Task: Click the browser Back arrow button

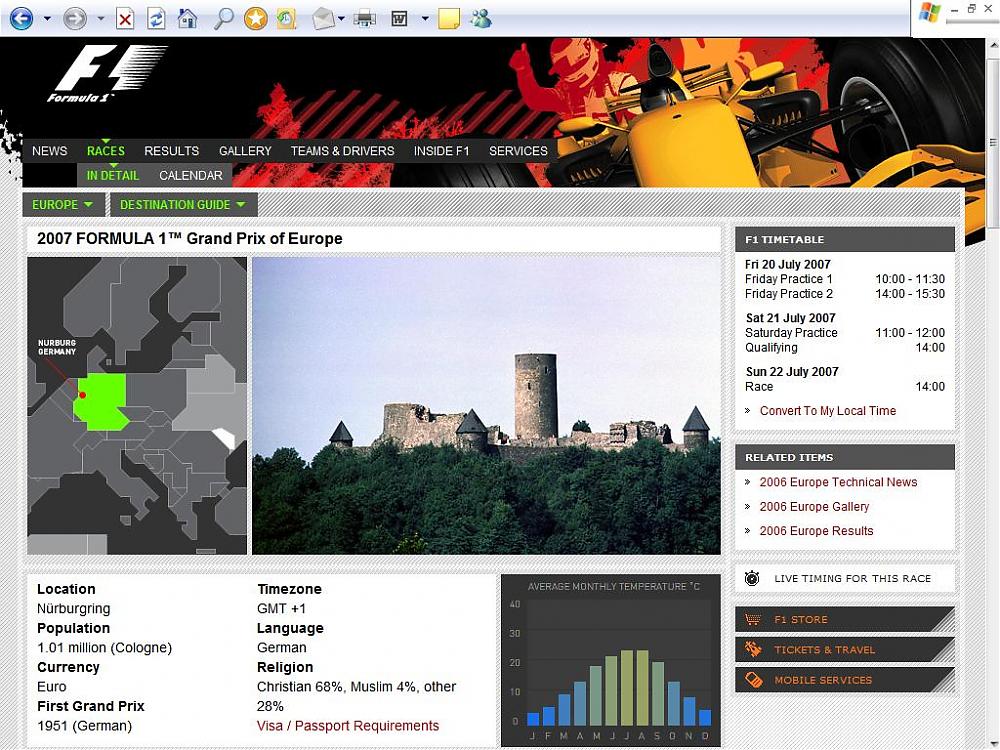Action: 21,18
